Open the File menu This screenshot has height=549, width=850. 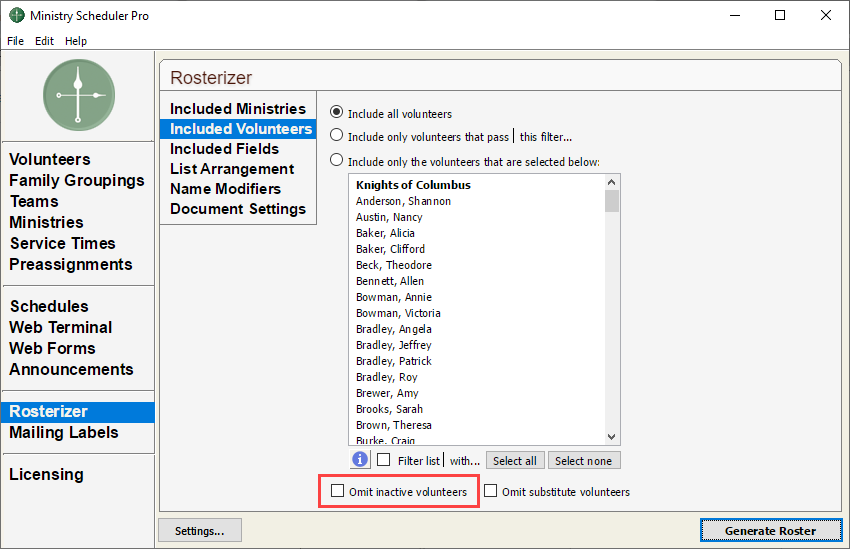point(15,41)
